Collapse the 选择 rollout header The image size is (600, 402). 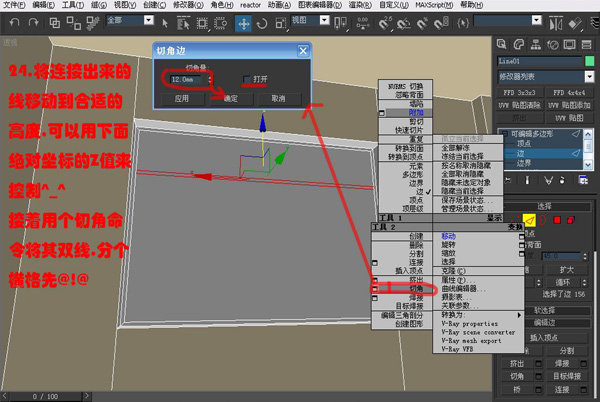[544, 207]
